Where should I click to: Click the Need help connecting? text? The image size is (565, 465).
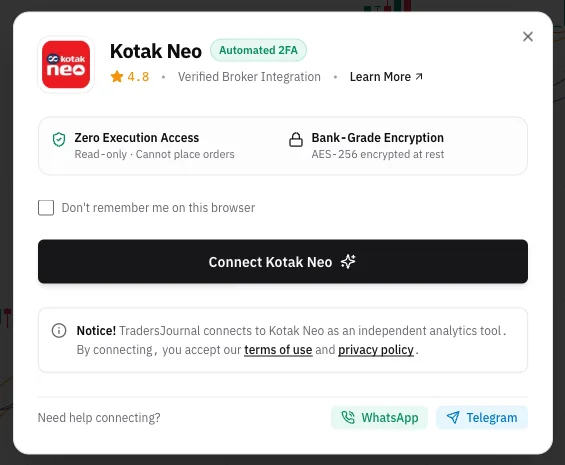[99, 417]
